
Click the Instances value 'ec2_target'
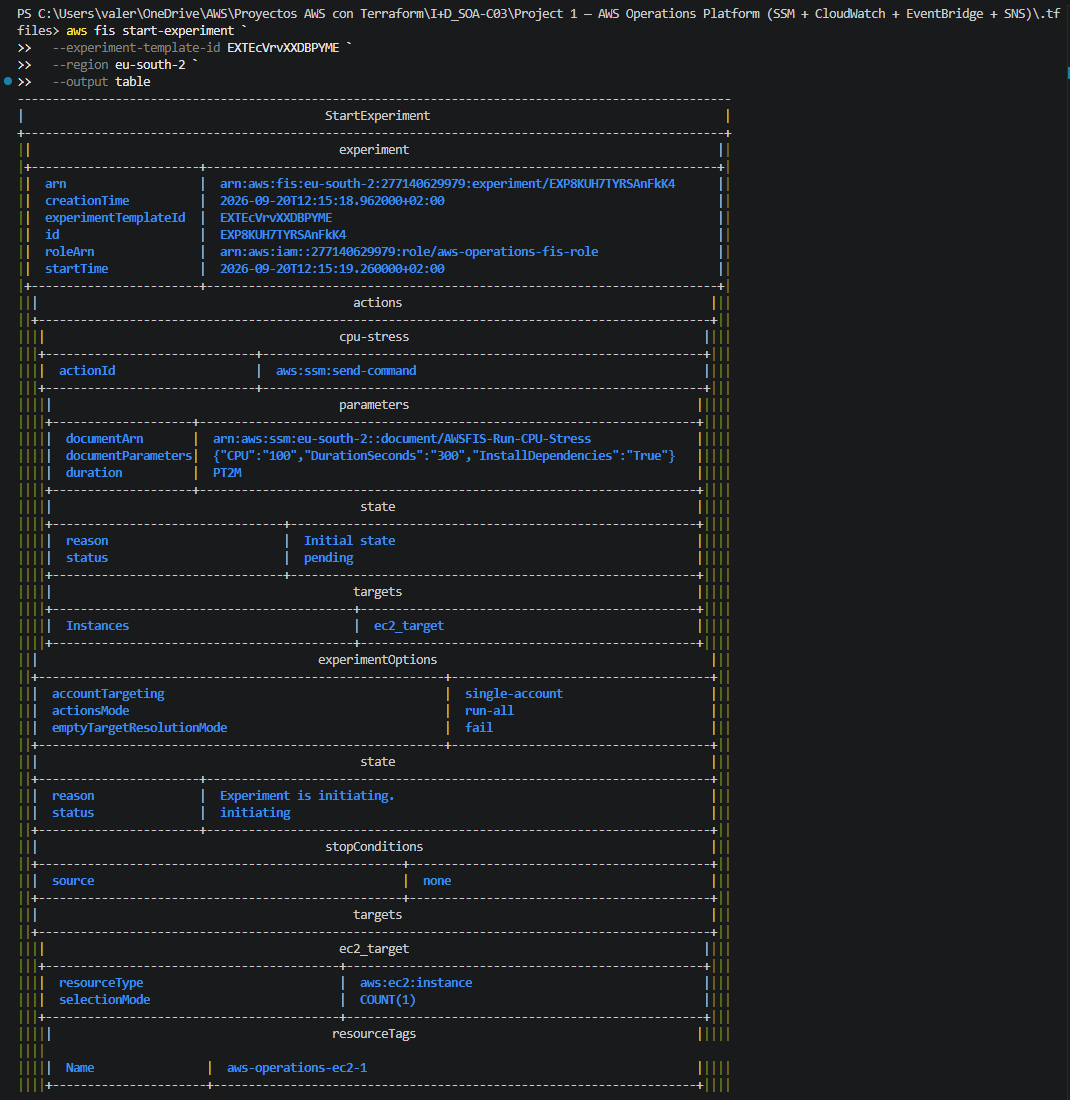click(409, 626)
